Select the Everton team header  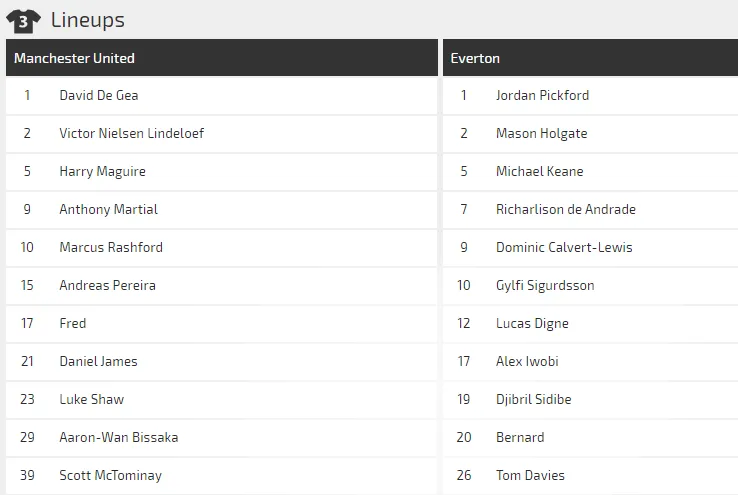pyautogui.click(x=475, y=58)
